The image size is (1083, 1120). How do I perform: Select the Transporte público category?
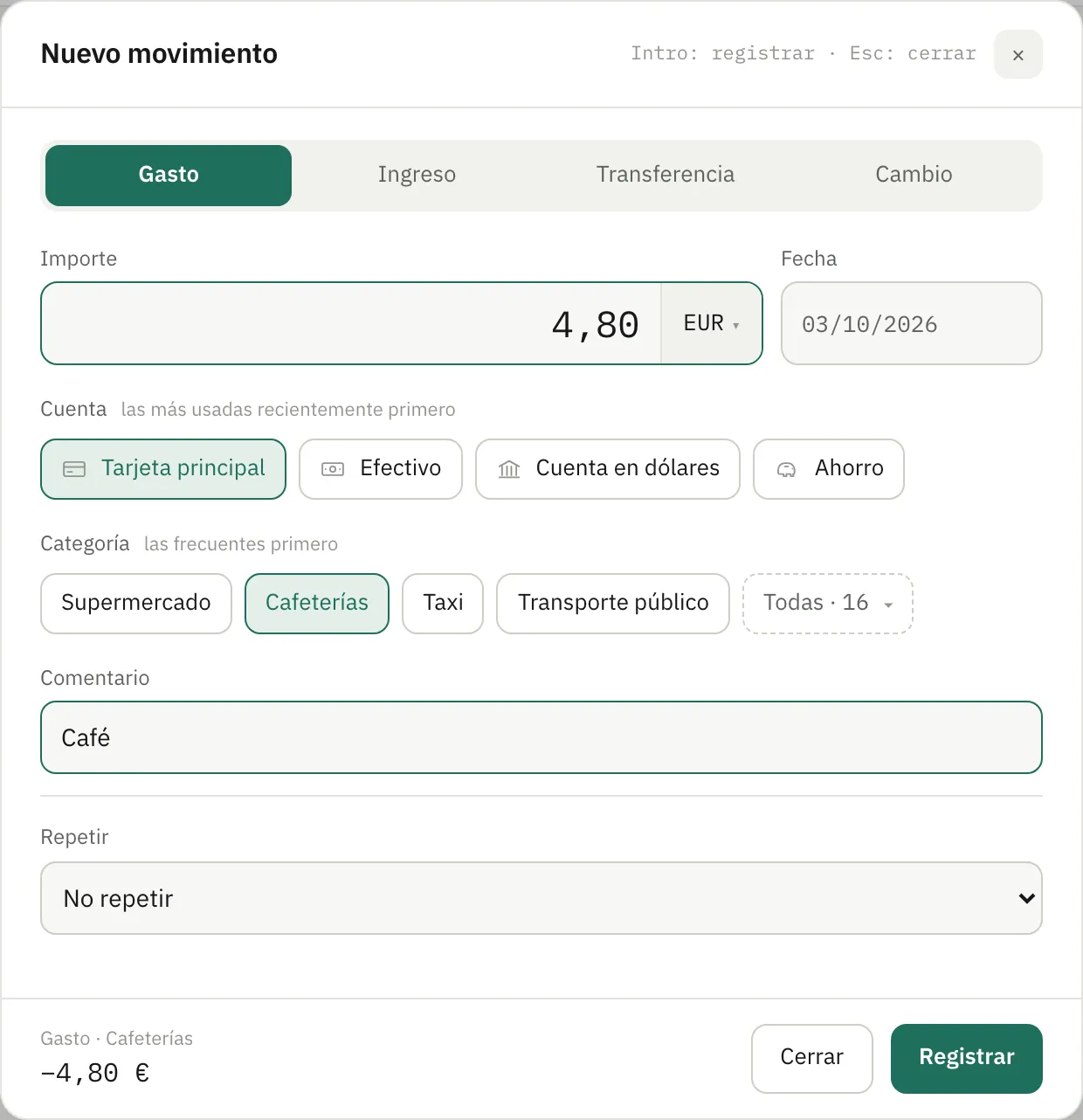click(613, 604)
